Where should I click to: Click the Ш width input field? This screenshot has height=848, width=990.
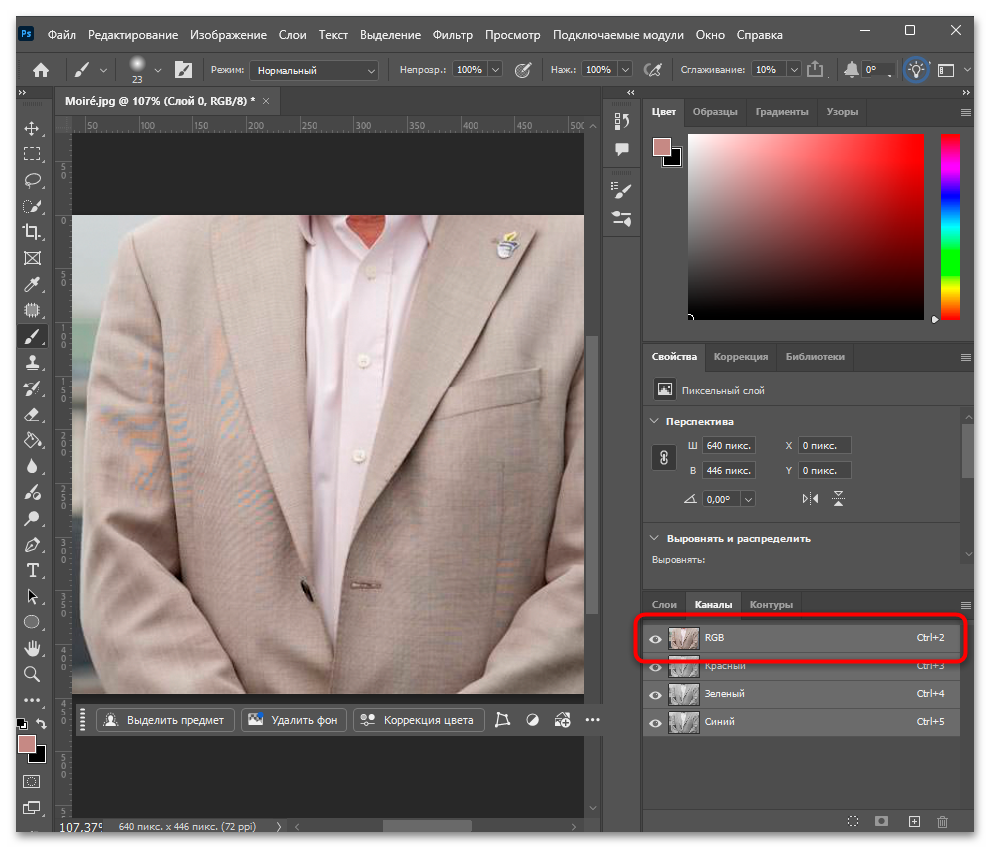(x=729, y=446)
